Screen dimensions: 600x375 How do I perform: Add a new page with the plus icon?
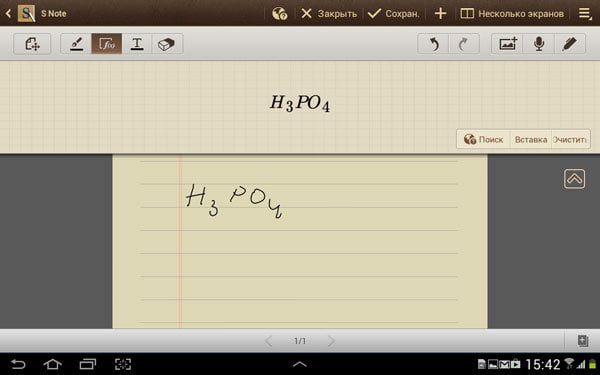click(440, 14)
